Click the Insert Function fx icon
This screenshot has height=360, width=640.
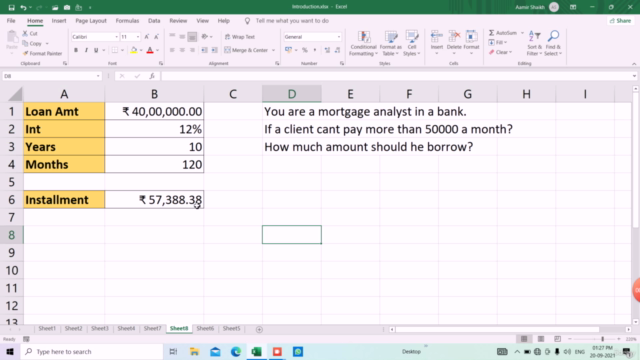(152, 76)
